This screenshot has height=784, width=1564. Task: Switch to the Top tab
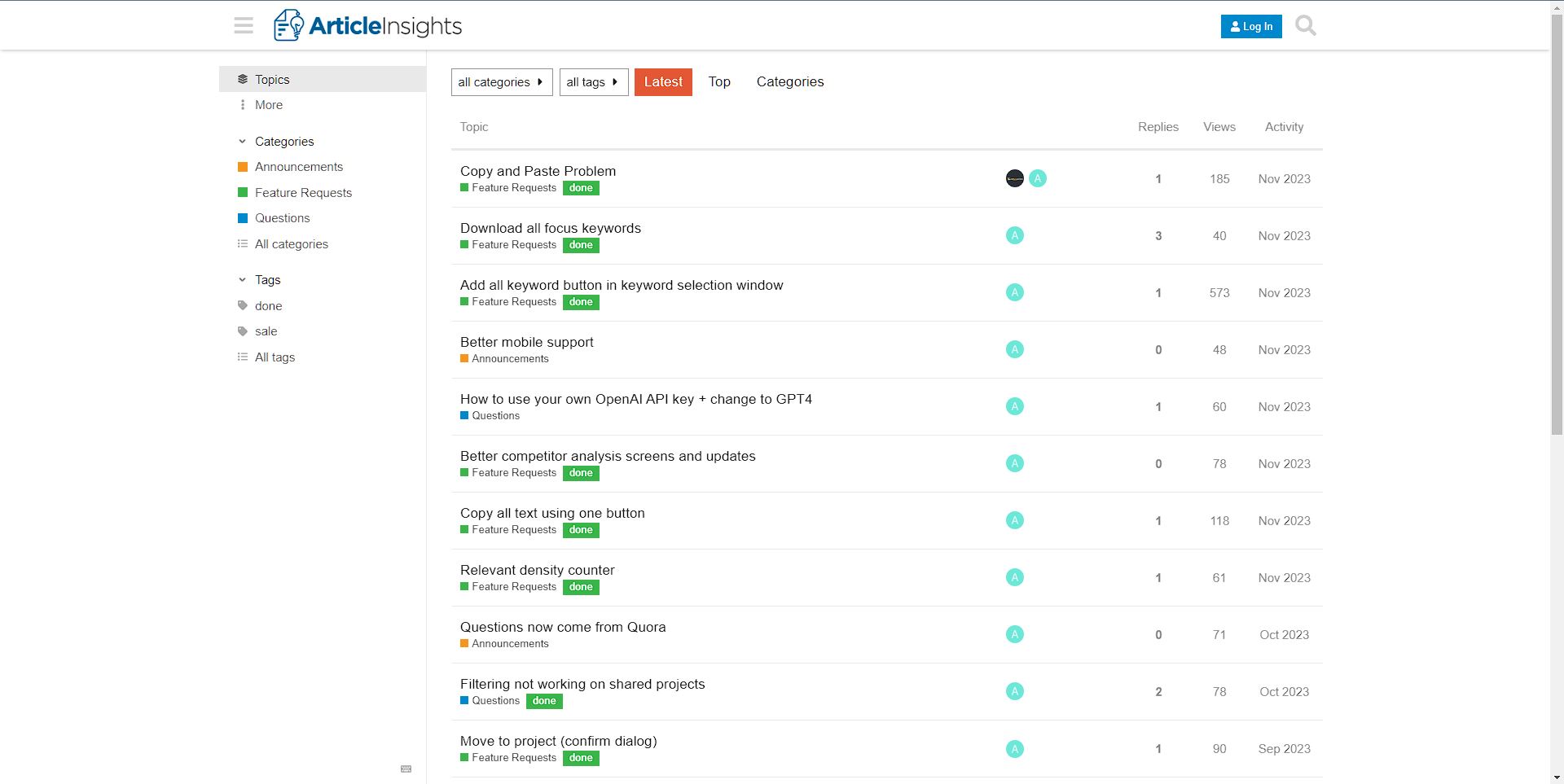click(x=719, y=81)
